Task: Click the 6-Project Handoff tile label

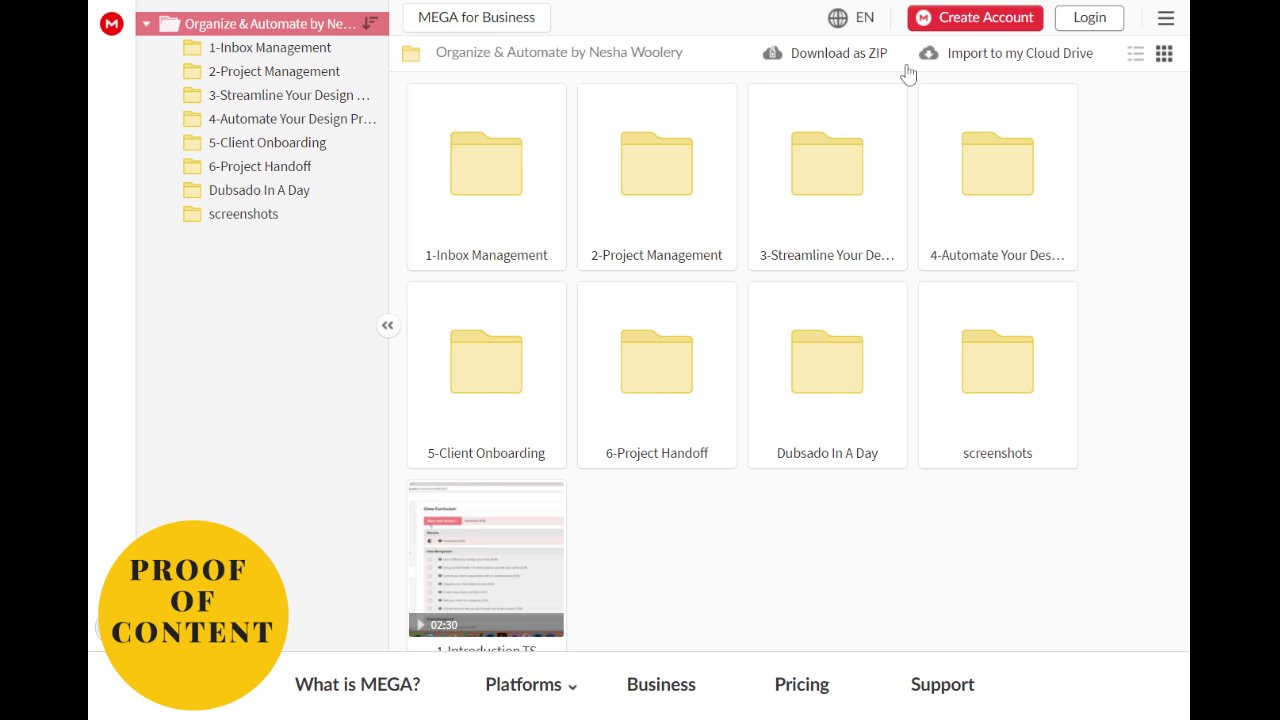Action: pyautogui.click(x=657, y=453)
